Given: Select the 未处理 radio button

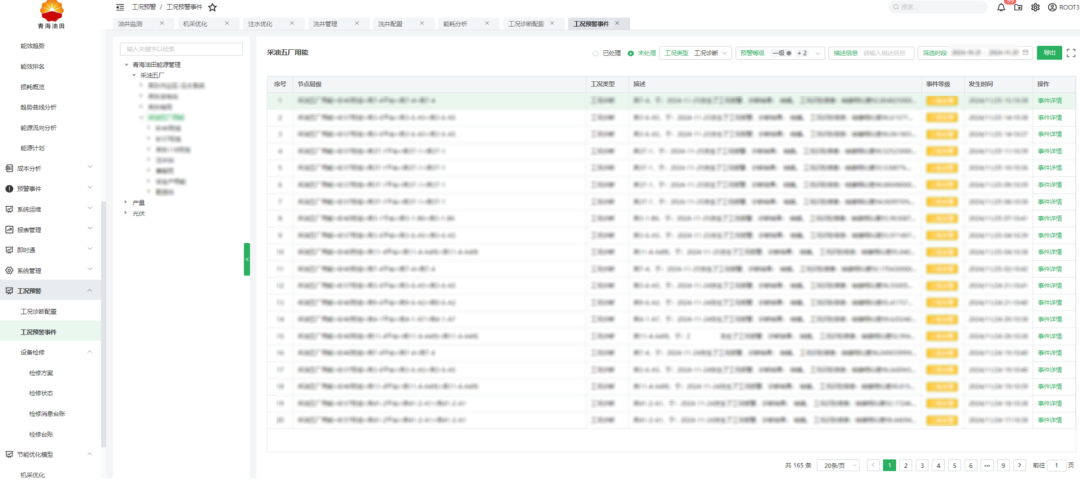Looking at the screenshot, I should 631,53.
